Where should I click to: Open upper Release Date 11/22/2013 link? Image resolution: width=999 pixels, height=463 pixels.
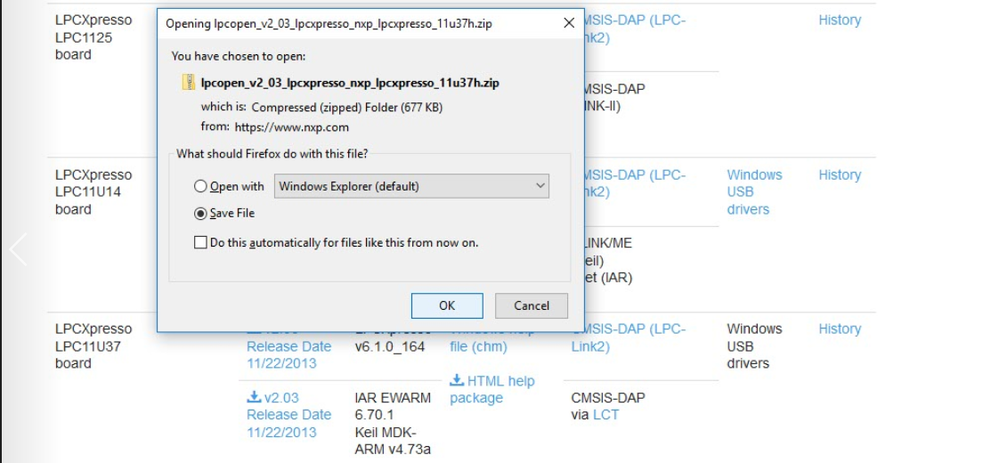(x=289, y=355)
